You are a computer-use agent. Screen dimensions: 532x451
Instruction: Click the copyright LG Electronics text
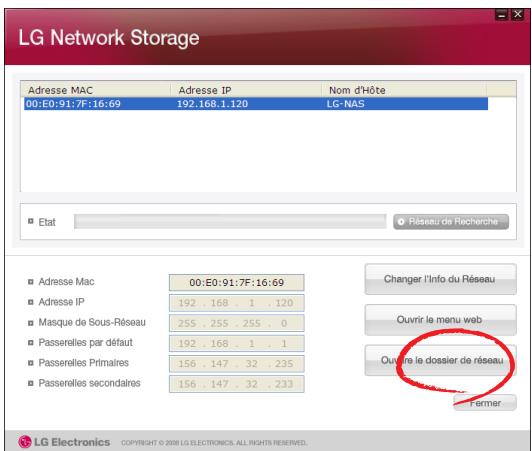pyautogui.click(x=214, y=443)
